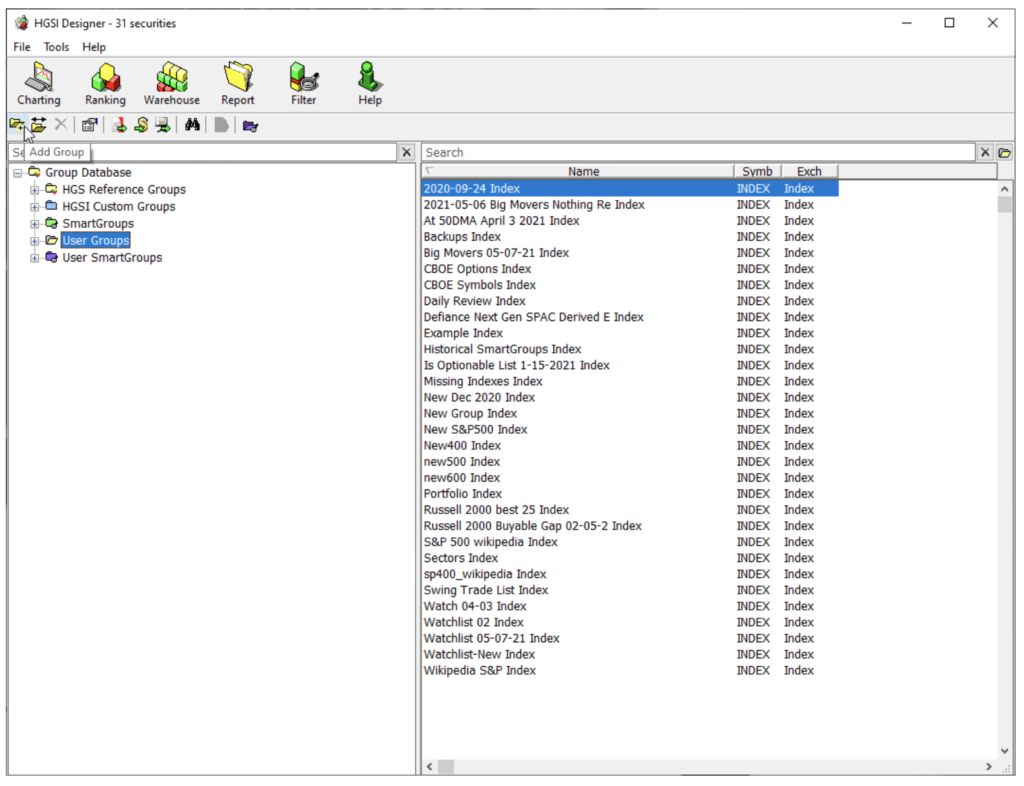Click the folder with double arrows icon

pos(39,125)
